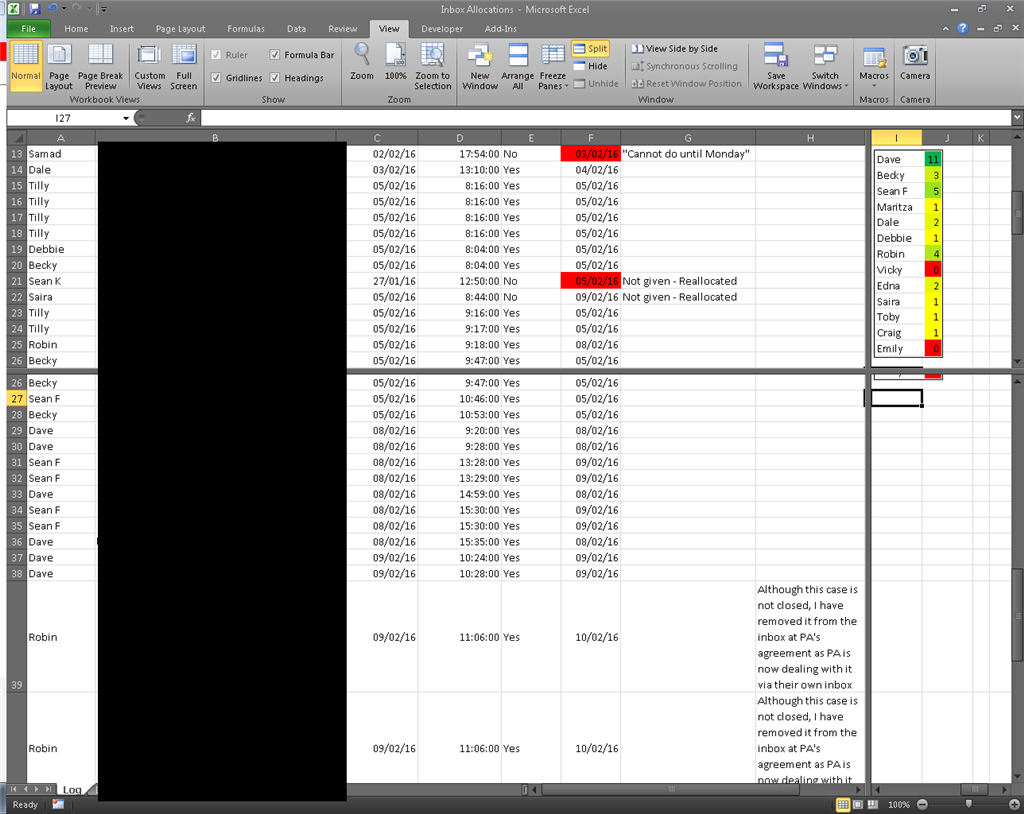The width and height of the screenshot is (1024, 814).
Task: Click the status bar zoom slider
Action: (968, 804)
